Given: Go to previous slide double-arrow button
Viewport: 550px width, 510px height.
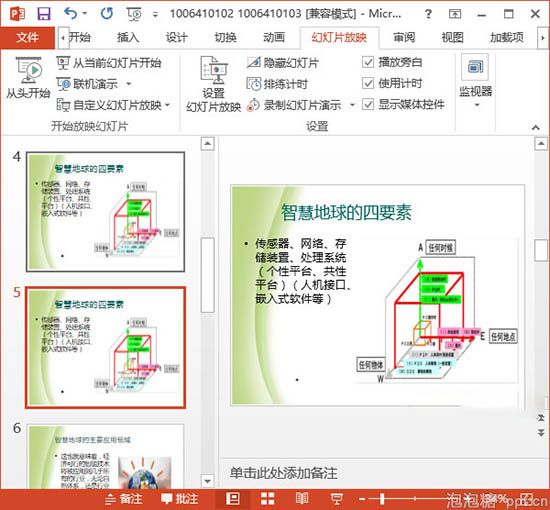Looking at the screenshot, I should coord(541,418).
